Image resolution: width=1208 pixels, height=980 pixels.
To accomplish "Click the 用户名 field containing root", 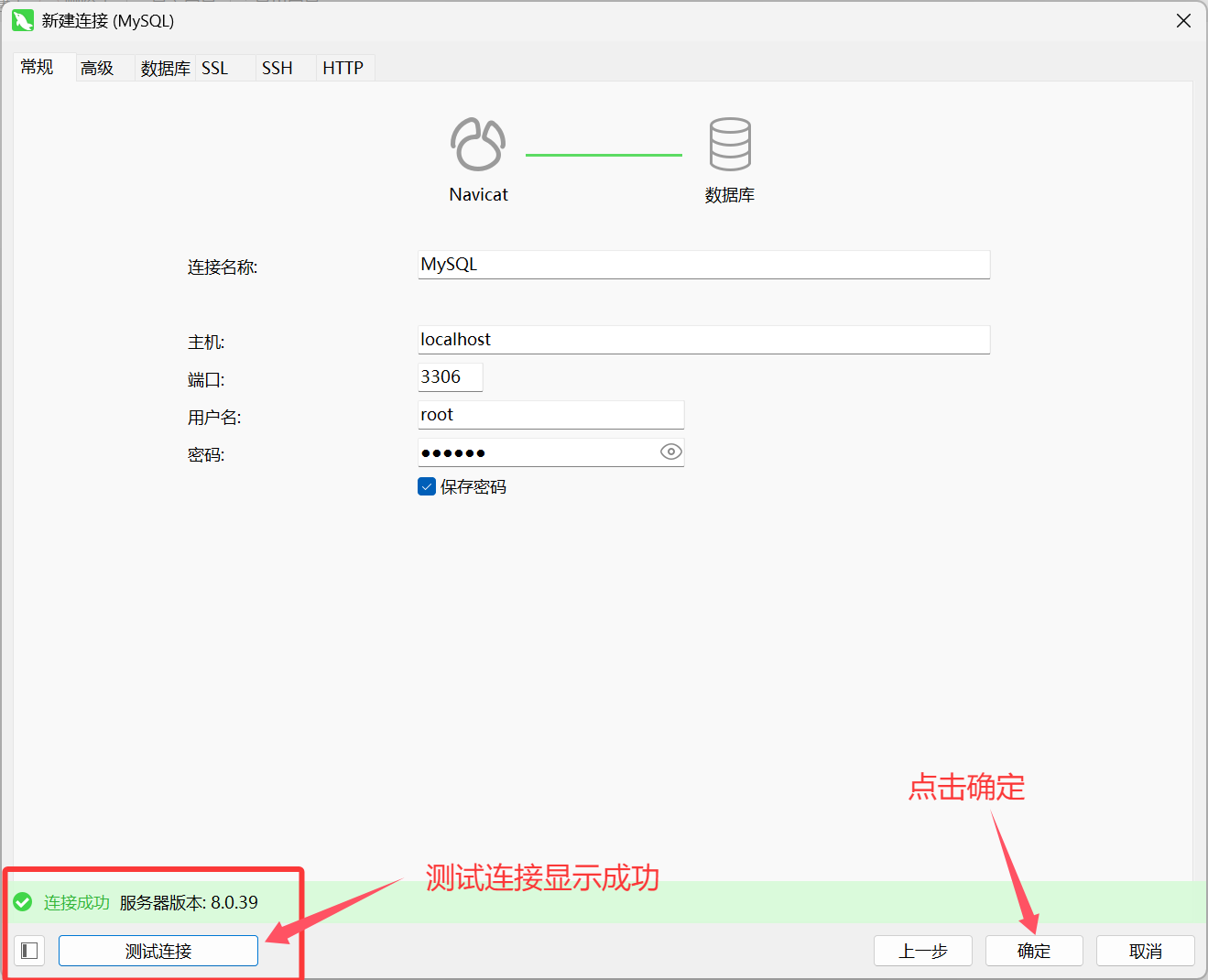I will pyautogui.click(x=551, y=415).
